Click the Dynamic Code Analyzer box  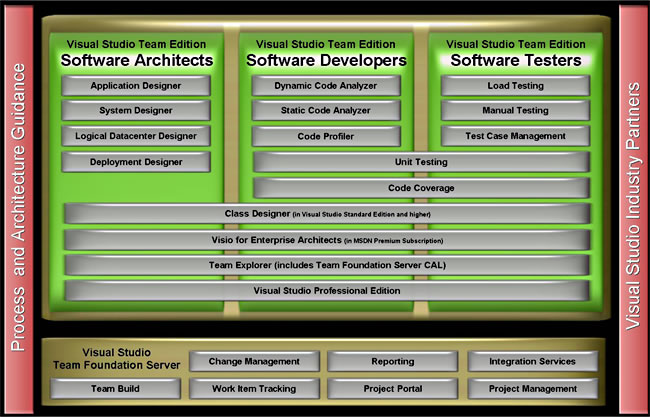[326, 86]
